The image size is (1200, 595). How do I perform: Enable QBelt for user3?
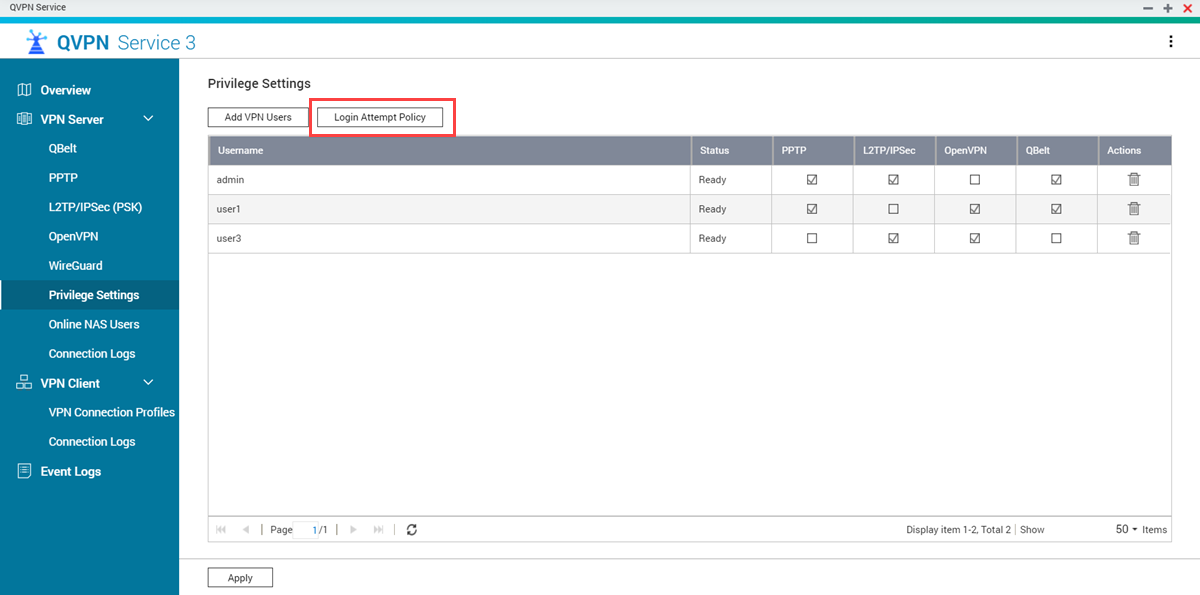1056,238
